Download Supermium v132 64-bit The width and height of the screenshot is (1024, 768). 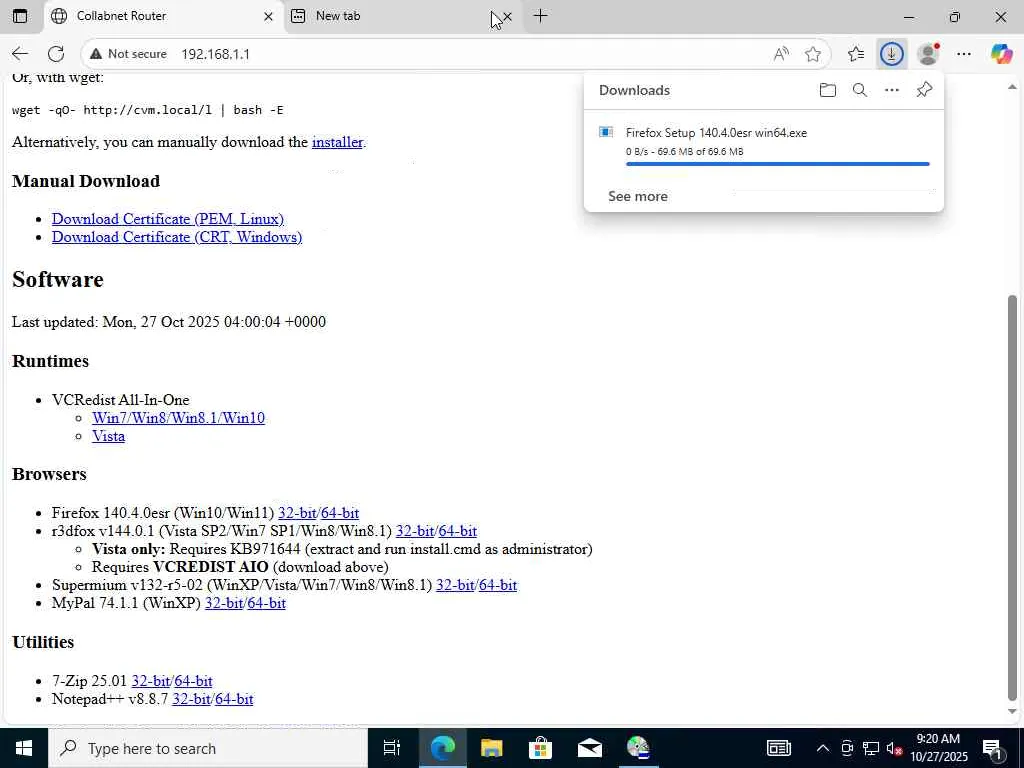click(x=498, y=585)
